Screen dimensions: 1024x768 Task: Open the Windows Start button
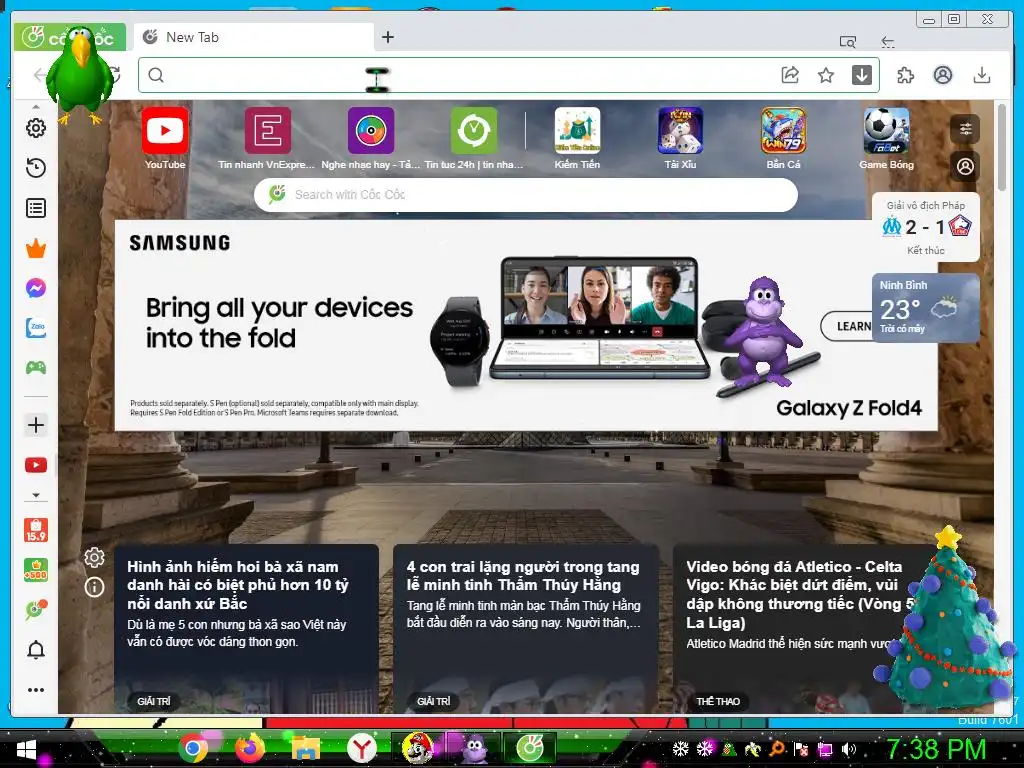tap(25, 749)
